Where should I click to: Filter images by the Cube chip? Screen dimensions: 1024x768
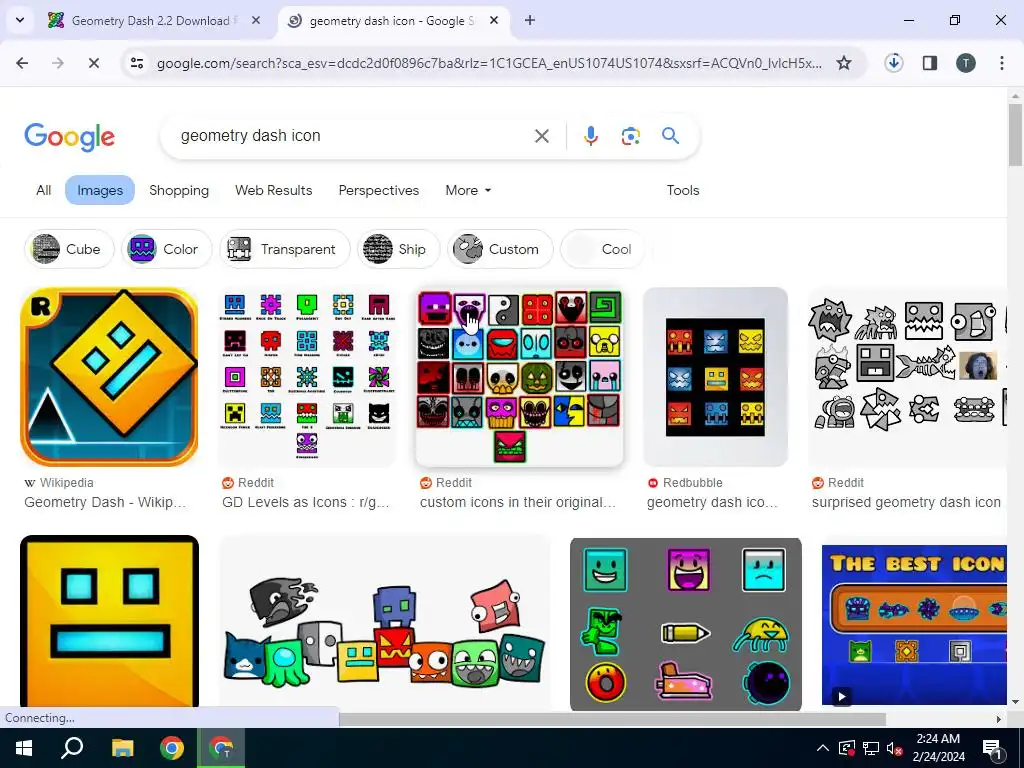tap(69, 249)
